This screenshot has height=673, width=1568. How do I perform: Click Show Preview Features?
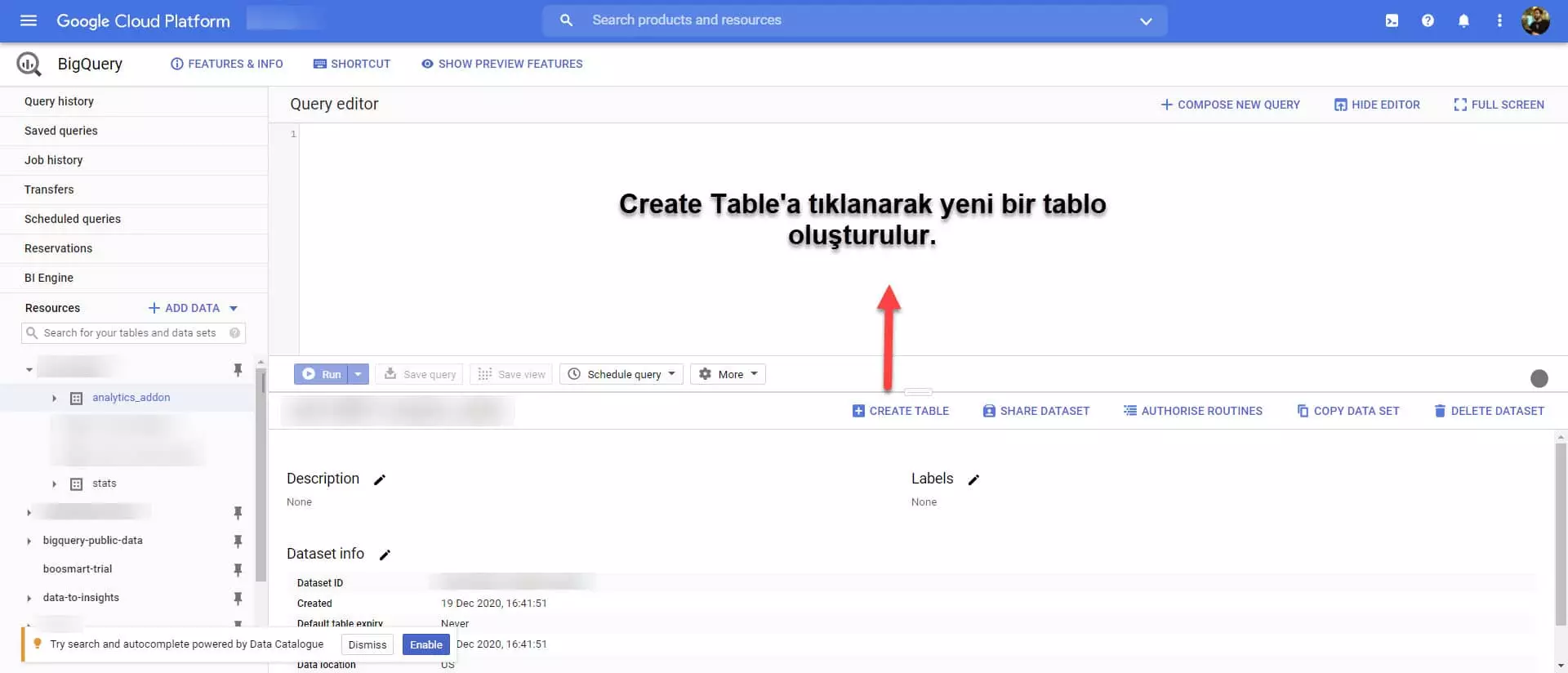click(501, 64)
